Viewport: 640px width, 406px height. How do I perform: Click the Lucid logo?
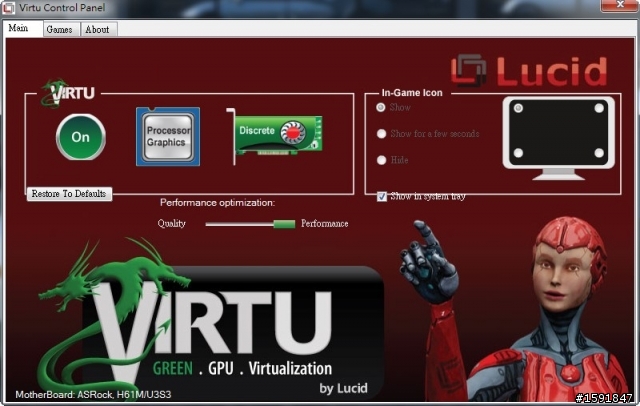point(529,71)
